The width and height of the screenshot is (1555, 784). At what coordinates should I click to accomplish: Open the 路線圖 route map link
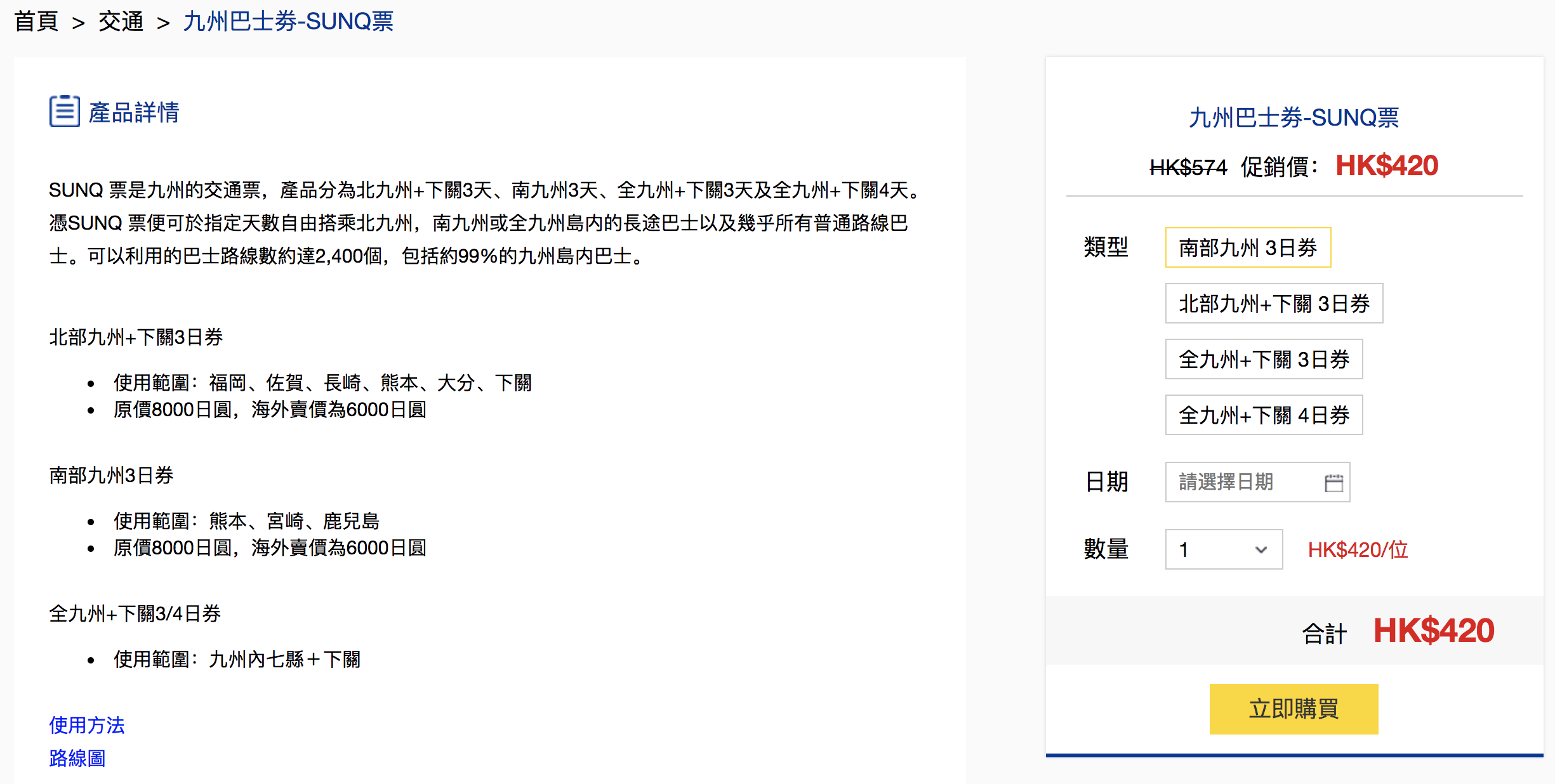click(x=77, y=758)
